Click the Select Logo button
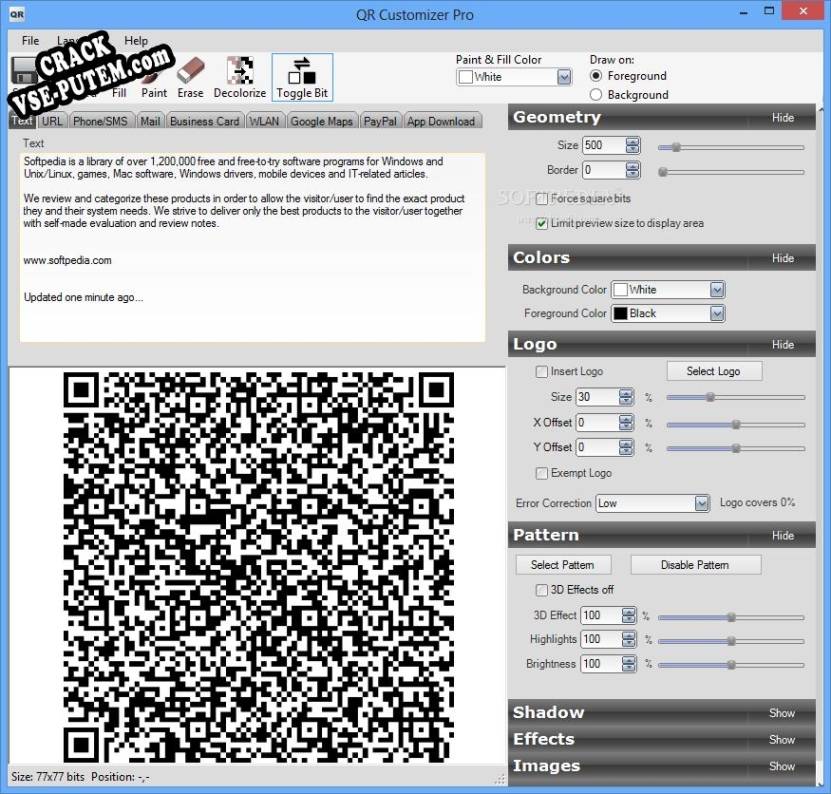The height and width of the screenshot is (794, 831). 713,372
